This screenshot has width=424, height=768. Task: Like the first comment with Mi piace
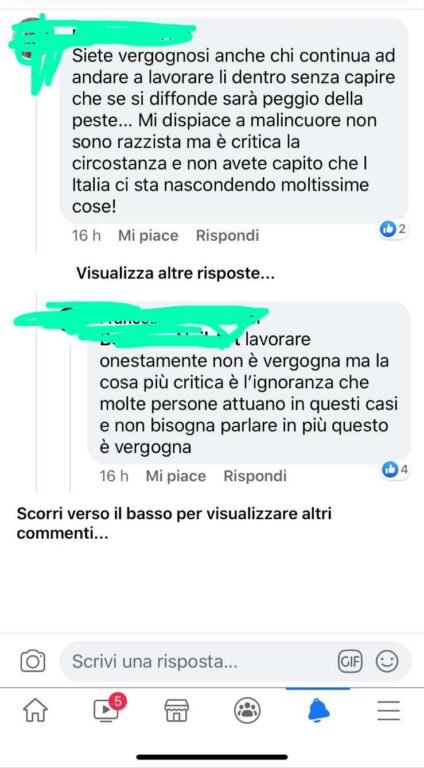pos(148,236)
